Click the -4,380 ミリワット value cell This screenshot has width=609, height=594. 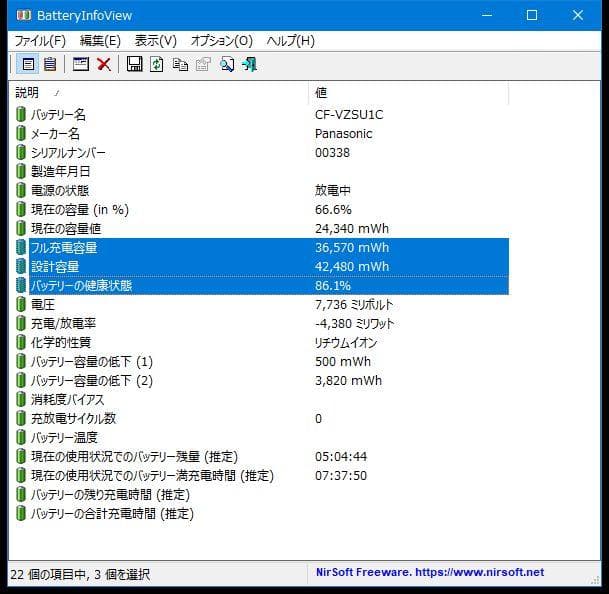point(354,324)
